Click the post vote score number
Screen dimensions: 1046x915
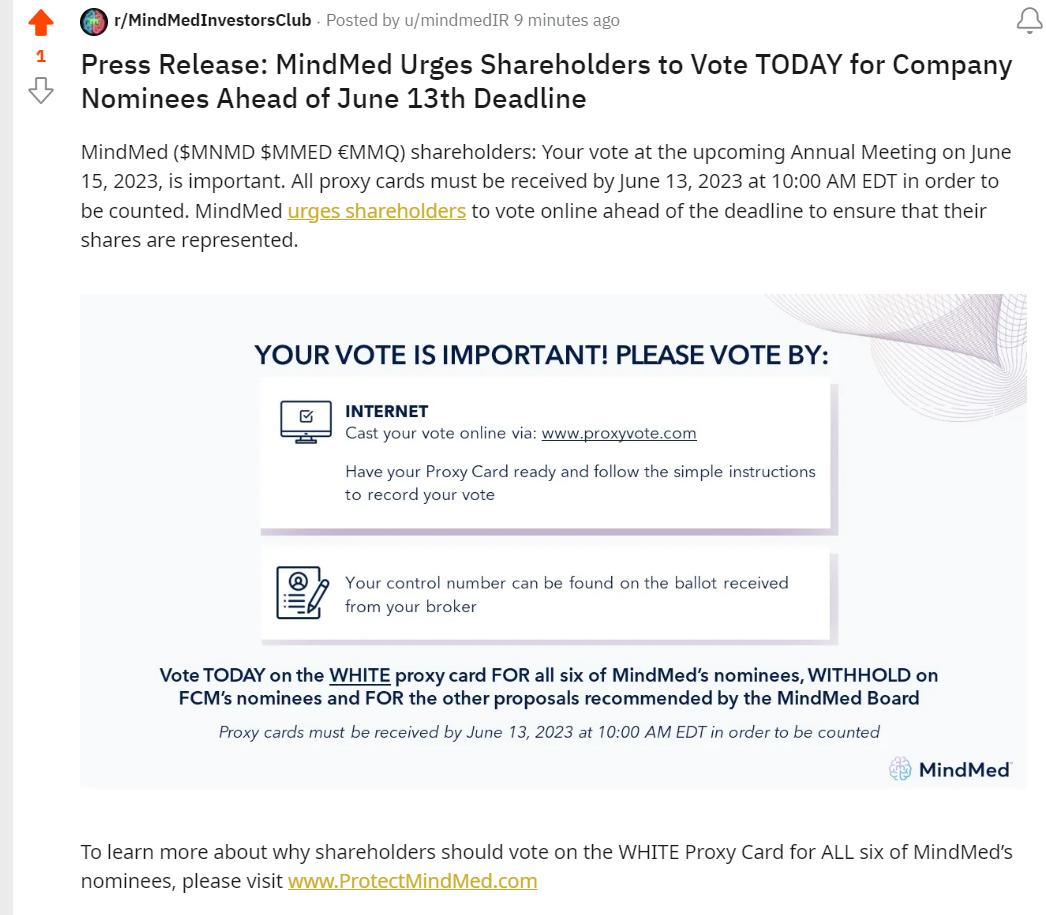pyautogui.click(x=40, y=56)
